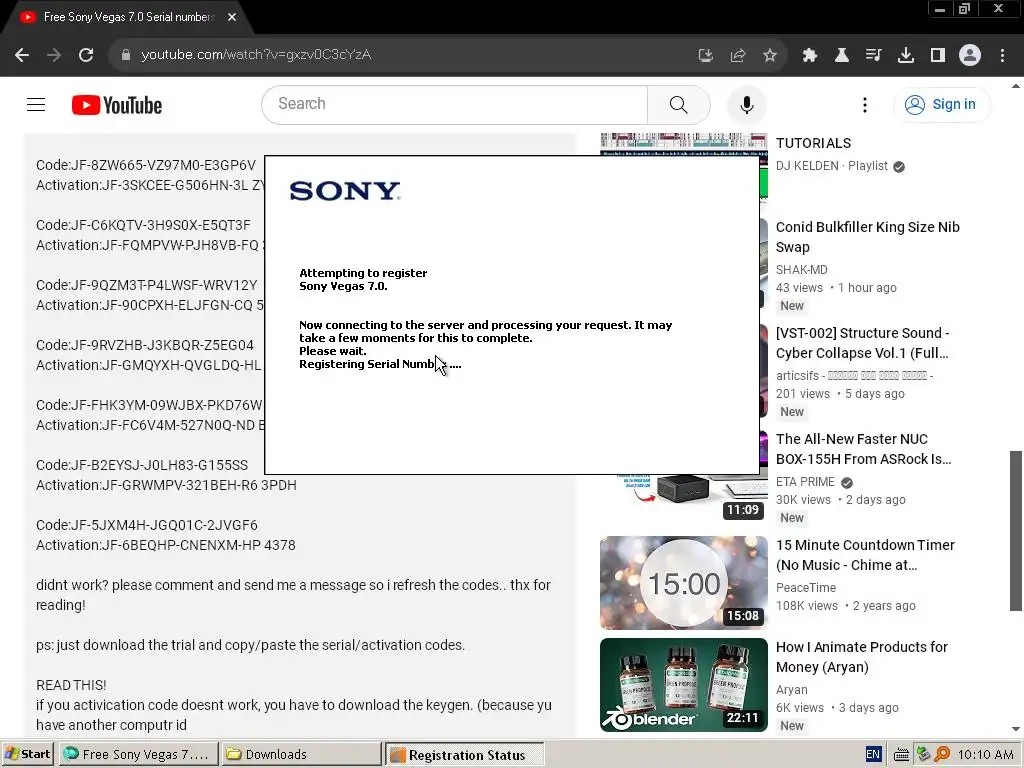The width and height of the screenshot is (1024, 768).
Task: Open the Extensions puzzle icon
Action: [810, 56]
